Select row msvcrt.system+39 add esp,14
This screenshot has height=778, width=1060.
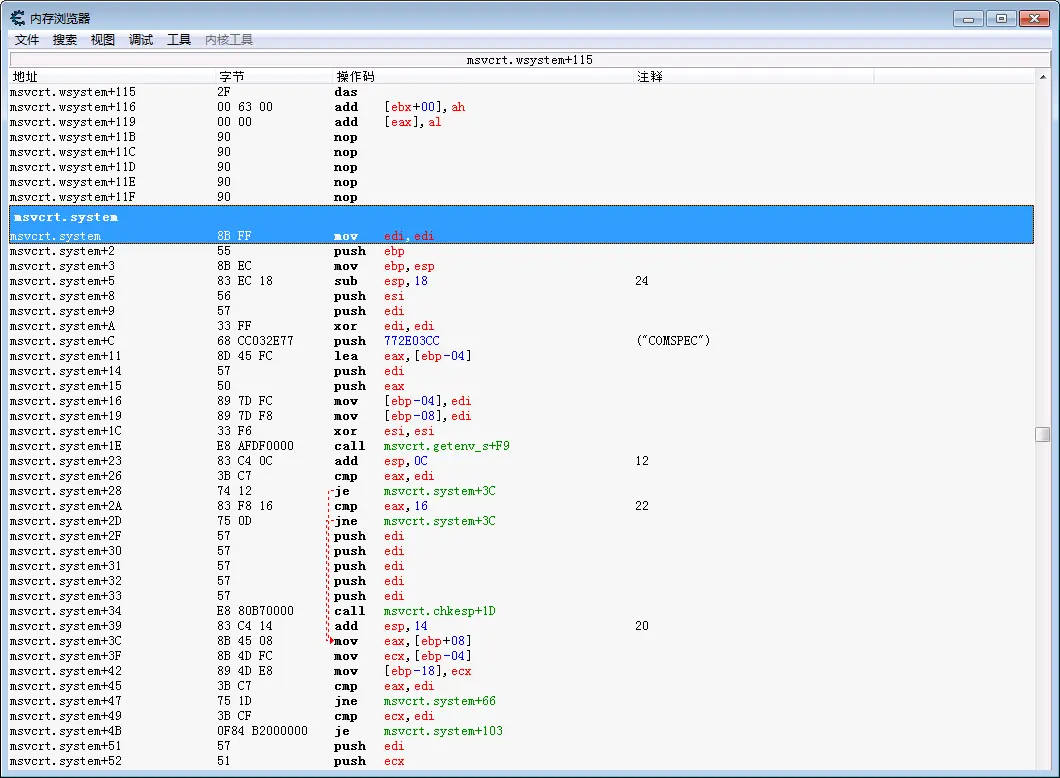pos(521,627)
